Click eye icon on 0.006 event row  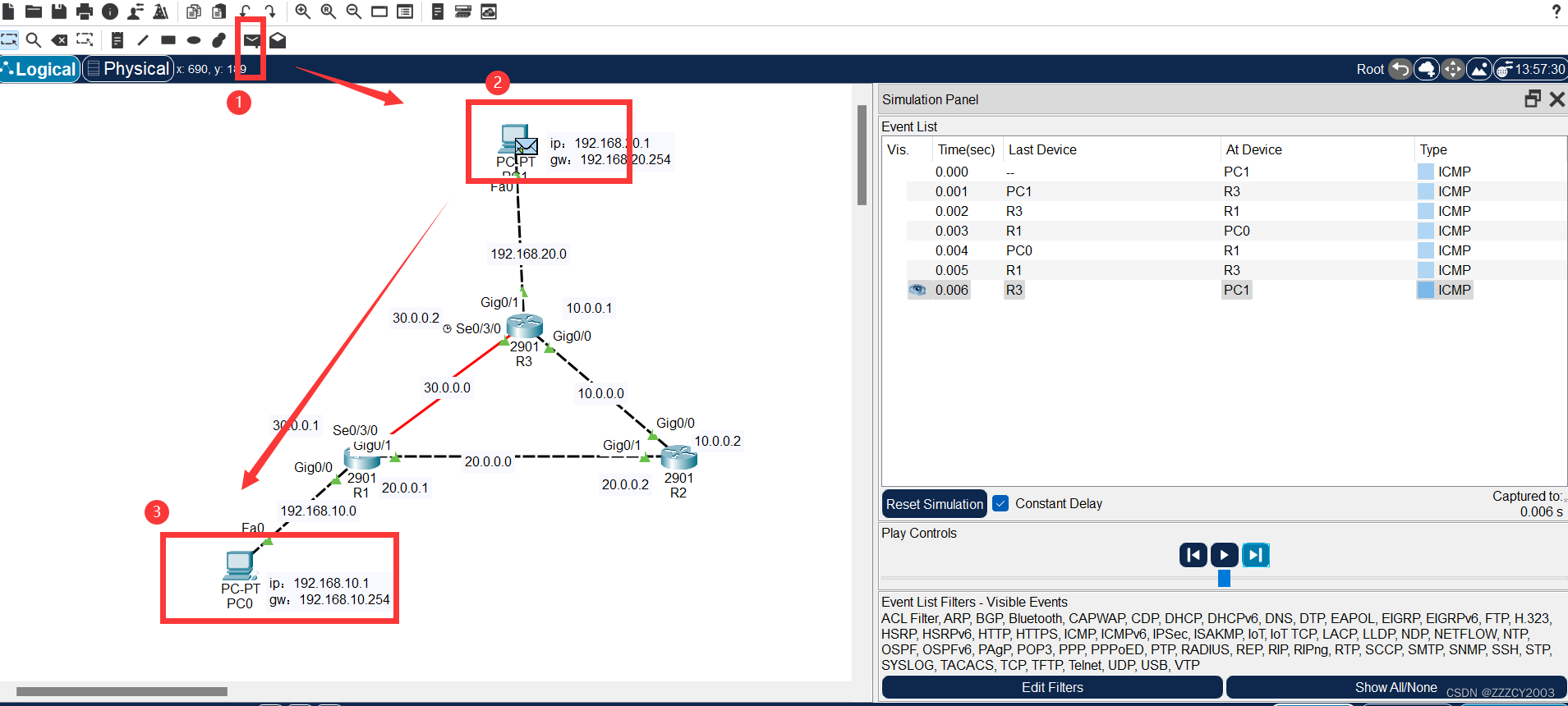click(917, 290)
